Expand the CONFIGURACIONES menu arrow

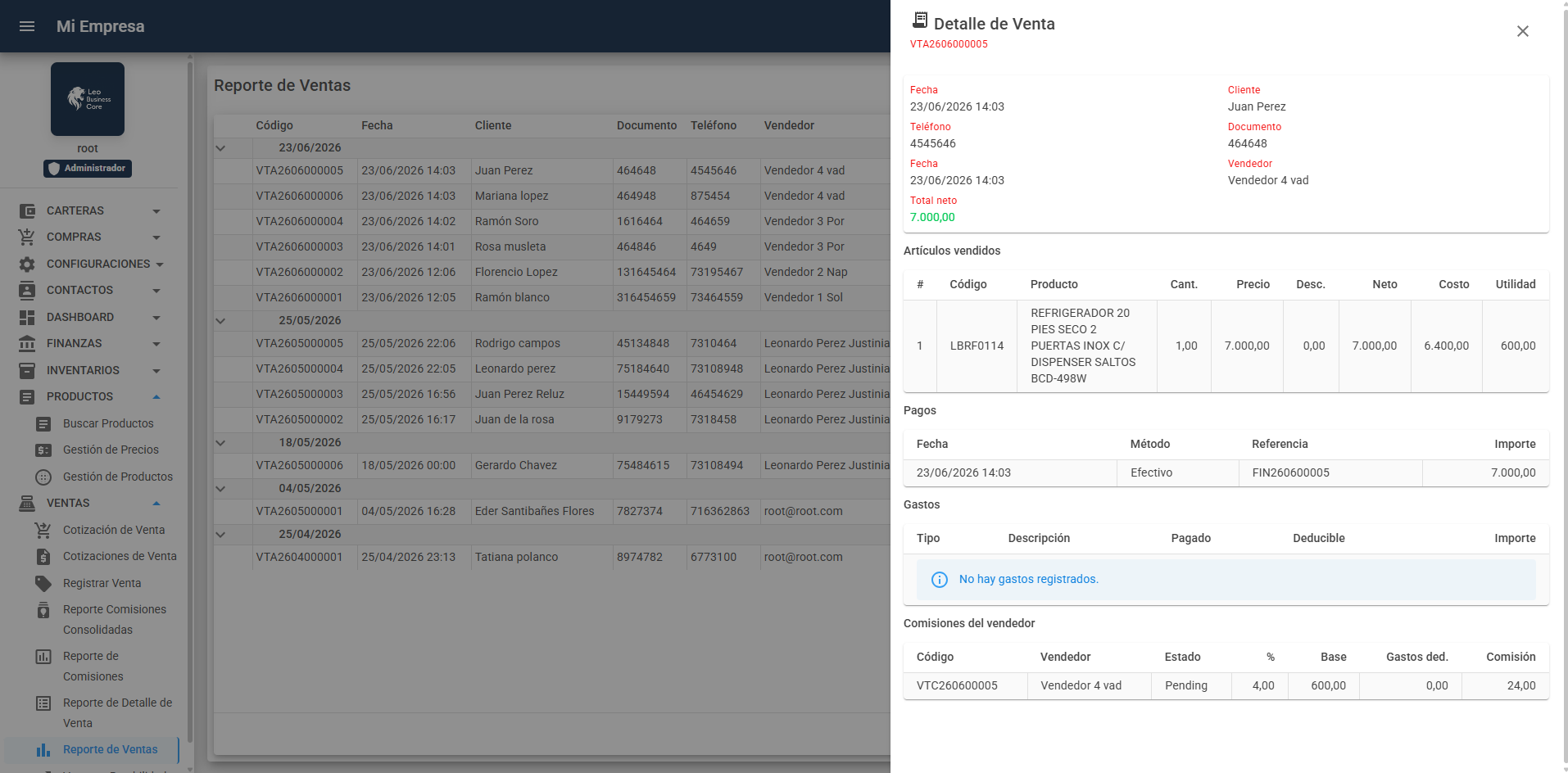click(160, 264)
